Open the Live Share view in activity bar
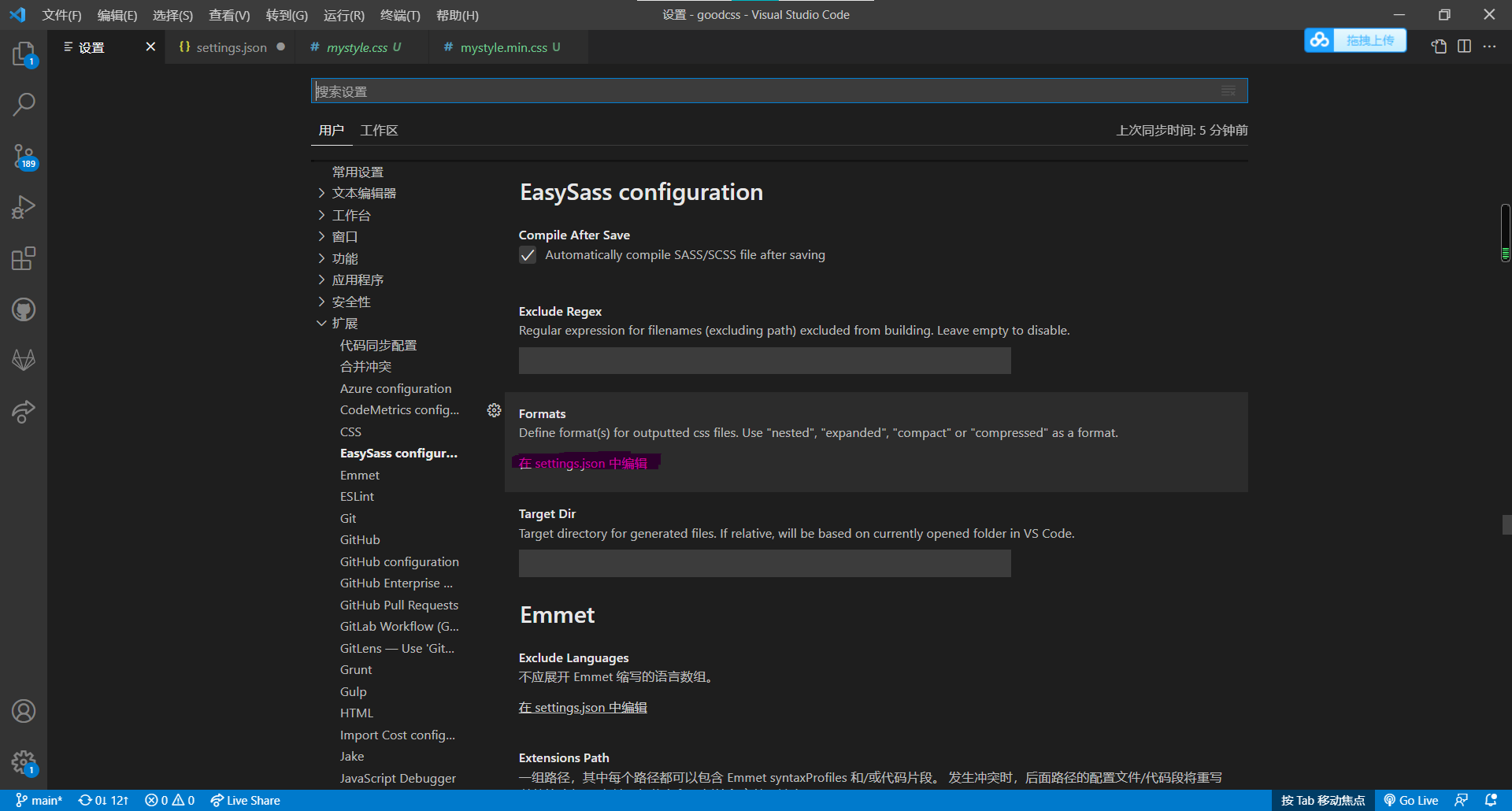This screenshot has width=1512, height=811. point(24,412)
